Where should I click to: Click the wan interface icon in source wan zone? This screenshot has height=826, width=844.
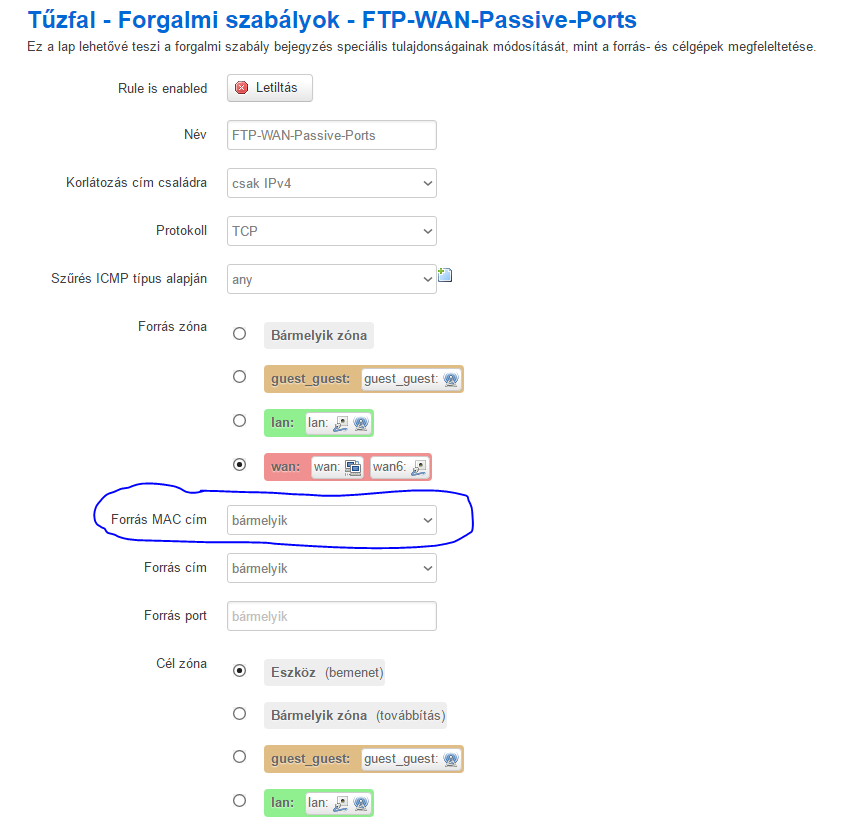pos(353,467)
